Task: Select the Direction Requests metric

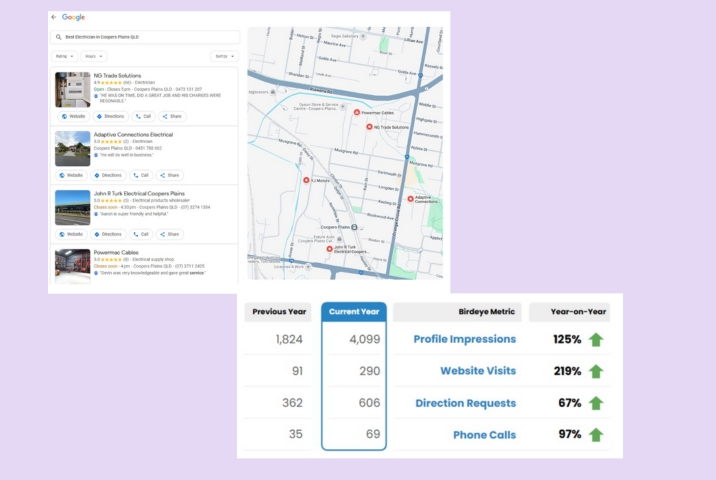Action: tap(465, 403)
